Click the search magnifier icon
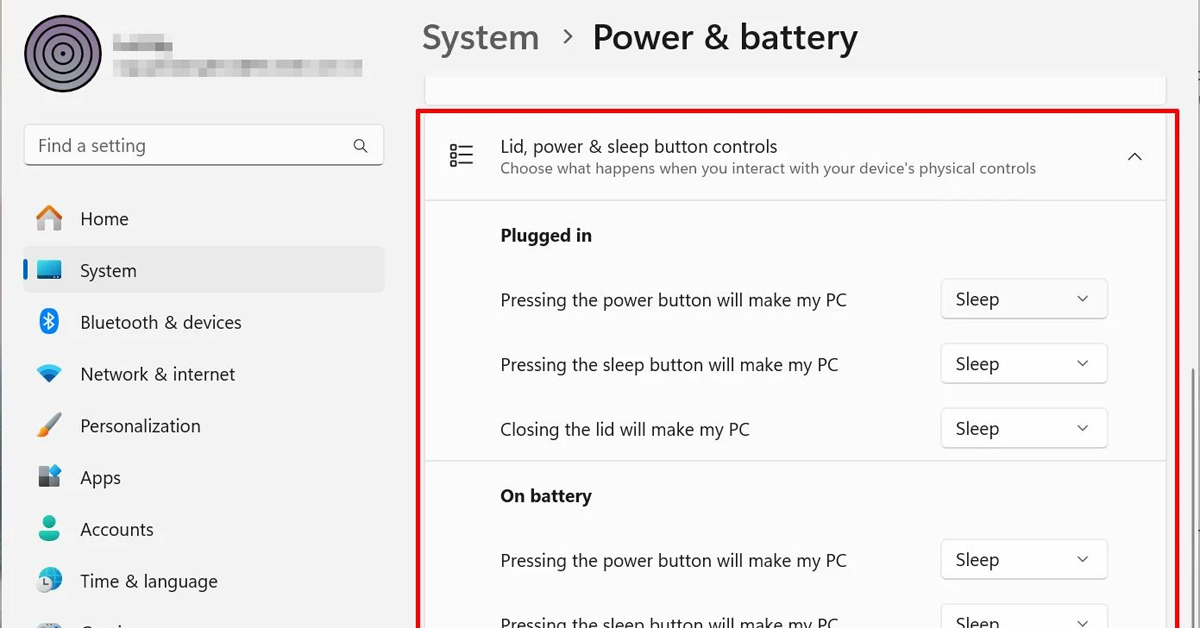The image size is (1200, 628). pyautogui.click(x=361, y=146)
